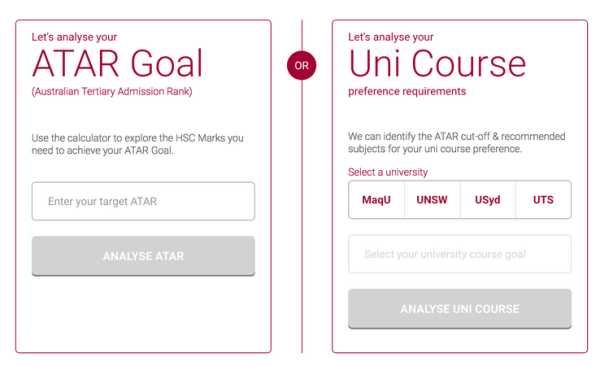Click the ANALYSE ATAR button

click(143, 256)
